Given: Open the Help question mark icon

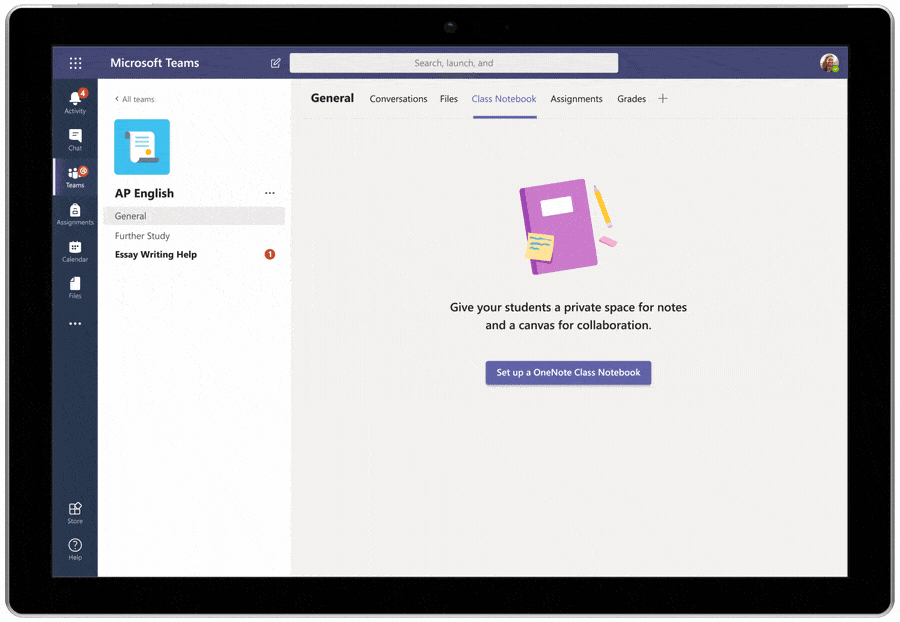Looking at the screenshot, I should click(75, 549).
